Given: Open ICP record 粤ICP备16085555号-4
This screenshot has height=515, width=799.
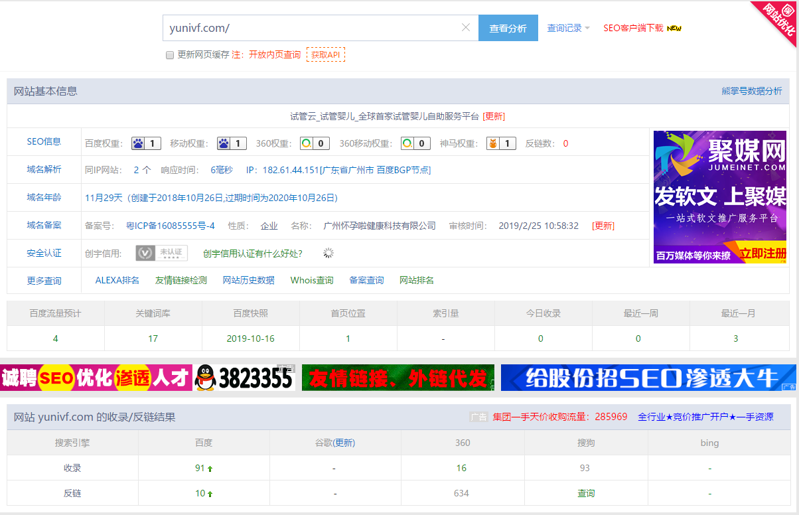Looking at the screenshot, I should pos(170,226).
